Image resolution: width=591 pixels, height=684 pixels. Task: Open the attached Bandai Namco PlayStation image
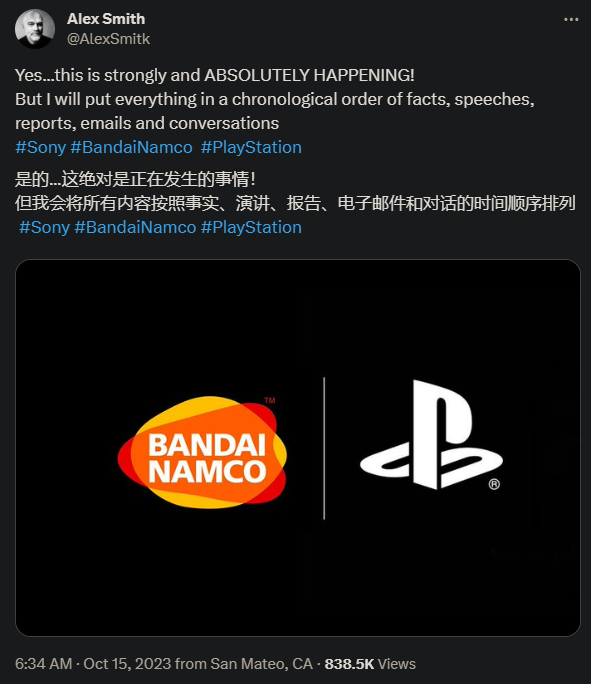(298, 448)
